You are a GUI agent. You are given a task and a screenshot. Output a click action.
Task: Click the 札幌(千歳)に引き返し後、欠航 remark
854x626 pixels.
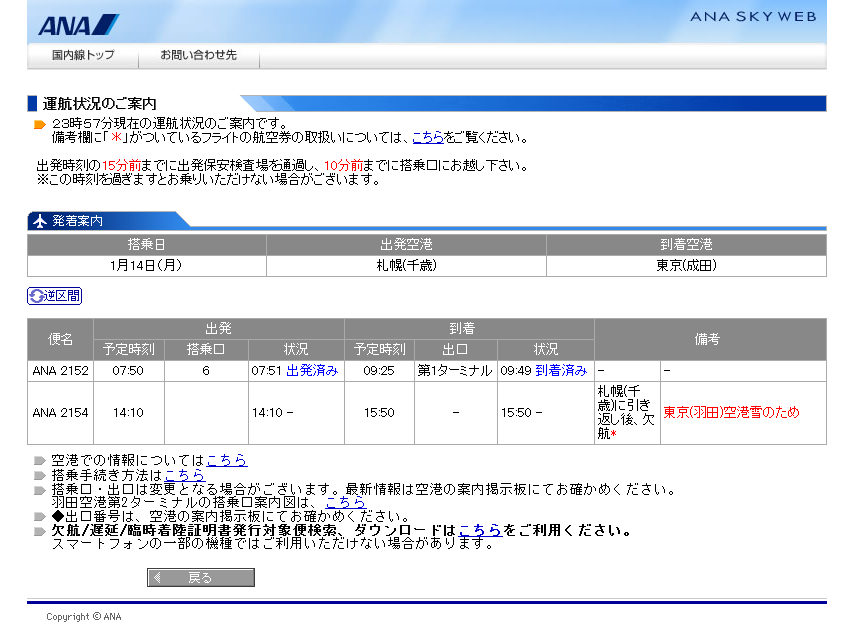coord(626,412)
